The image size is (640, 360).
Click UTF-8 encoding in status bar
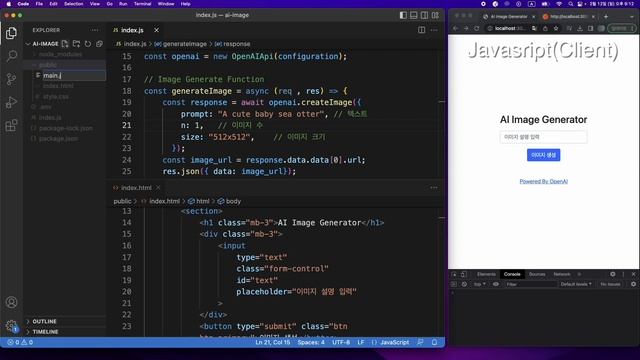point(341,342)
